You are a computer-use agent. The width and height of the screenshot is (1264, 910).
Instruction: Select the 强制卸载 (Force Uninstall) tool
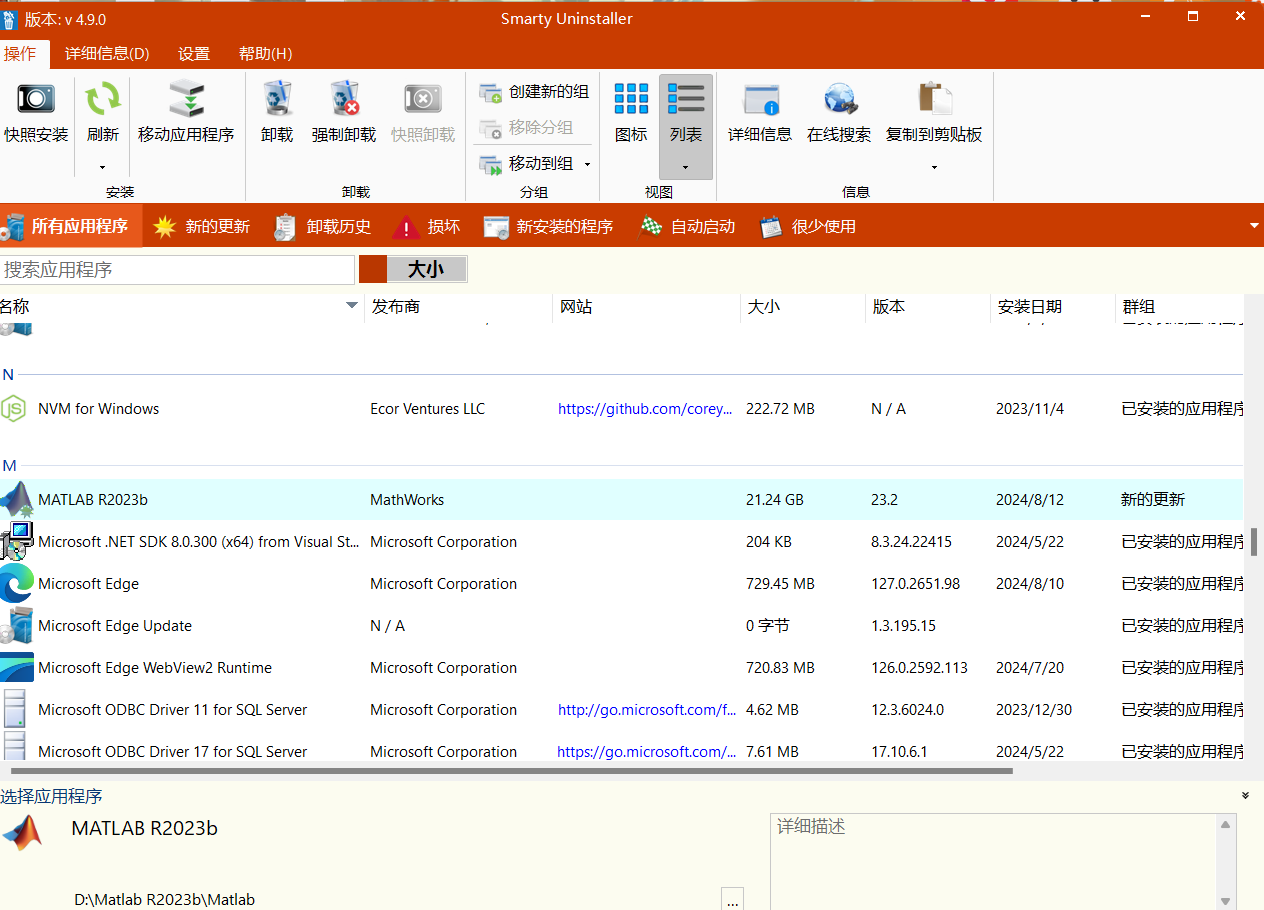pos(343,112)
